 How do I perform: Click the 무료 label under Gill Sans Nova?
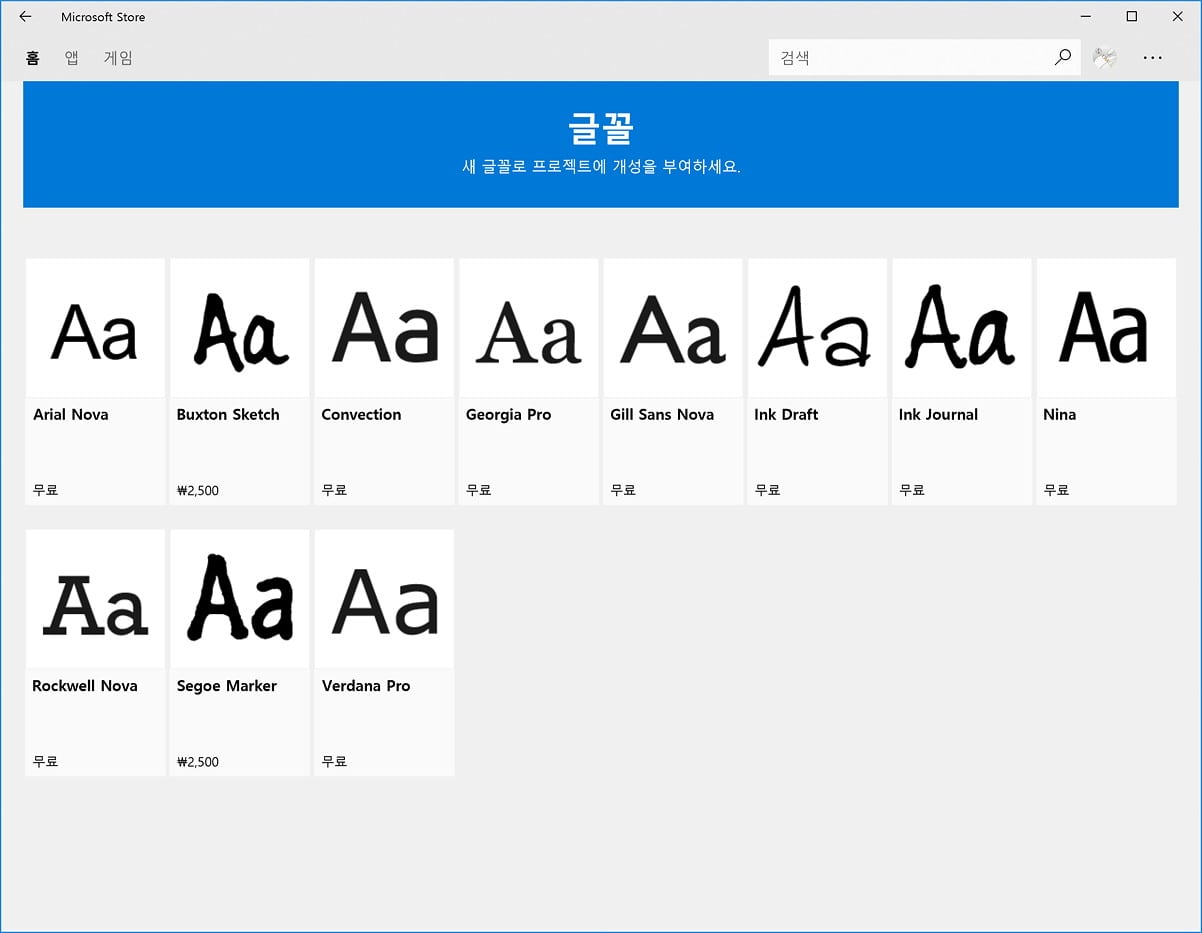pyautogui.click(x=623, y=490)
